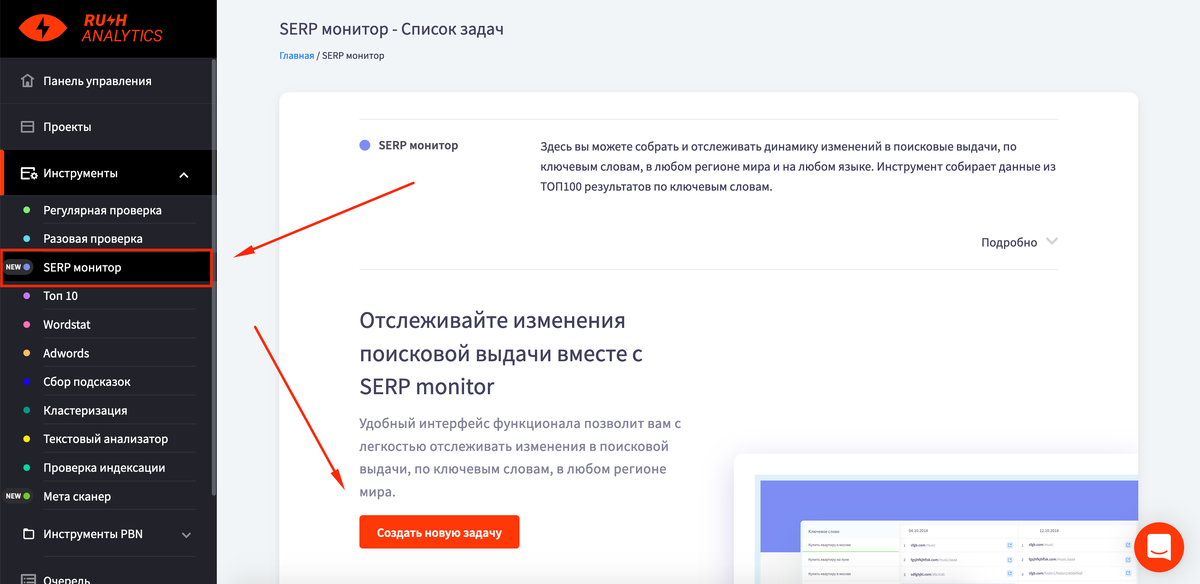Click the SERP monitor preview screenshot

coord(936,519)
